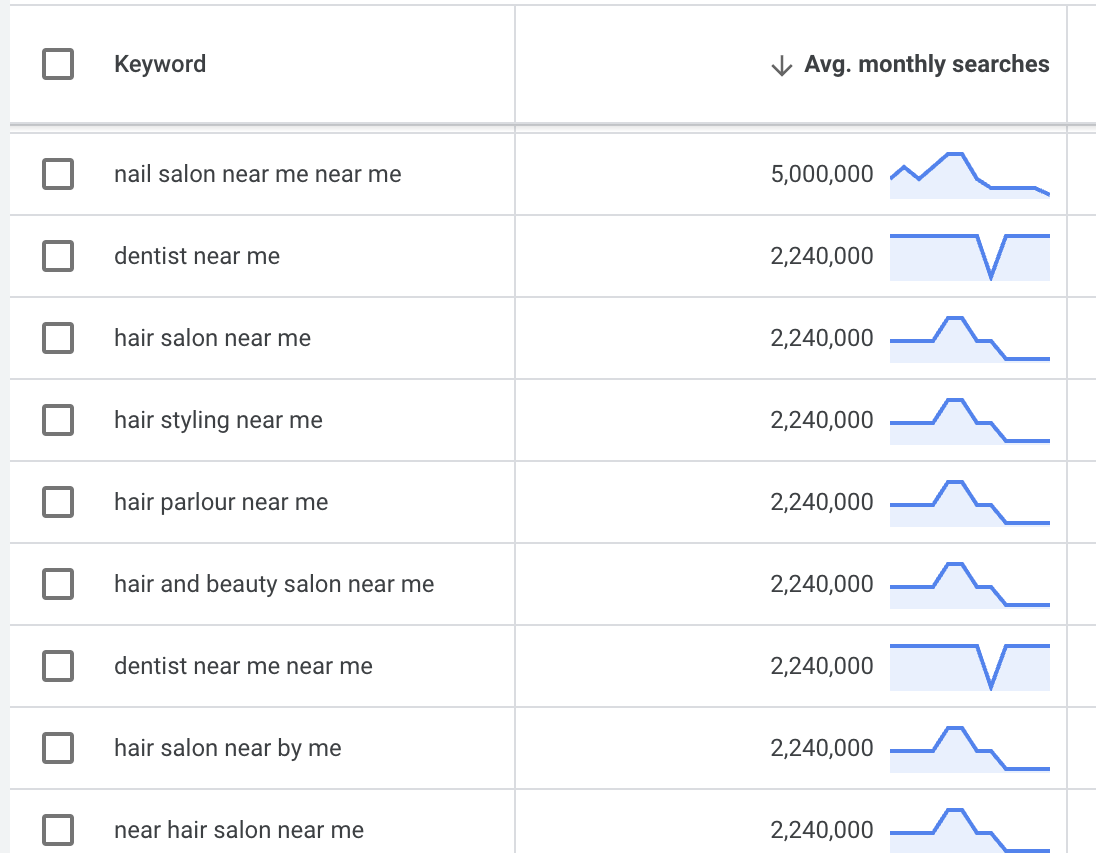
Task: Open trend sparkline for nail salon near me near me
Action: 969,176
